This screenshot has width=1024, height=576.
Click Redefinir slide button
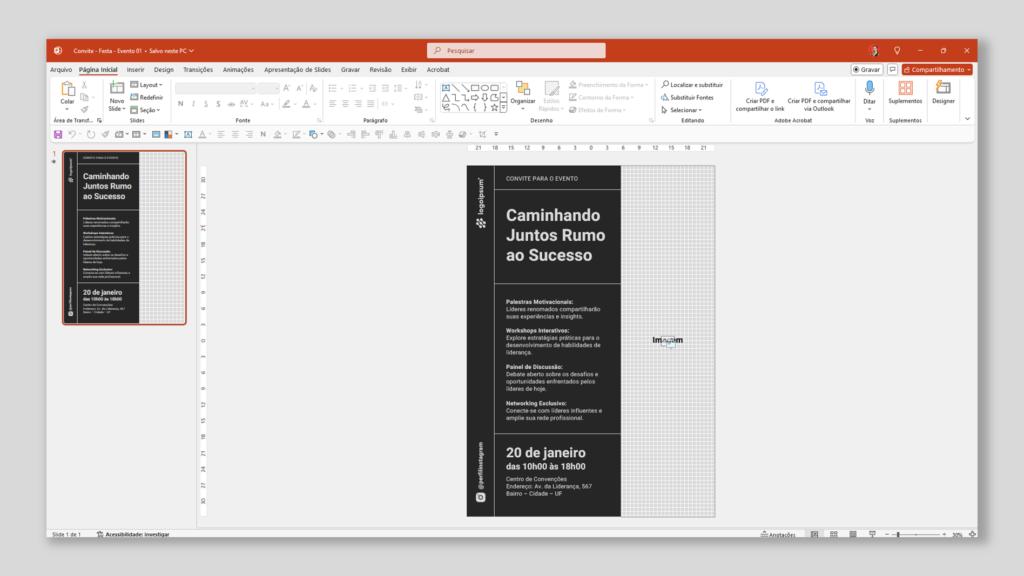tap(147, 97)
